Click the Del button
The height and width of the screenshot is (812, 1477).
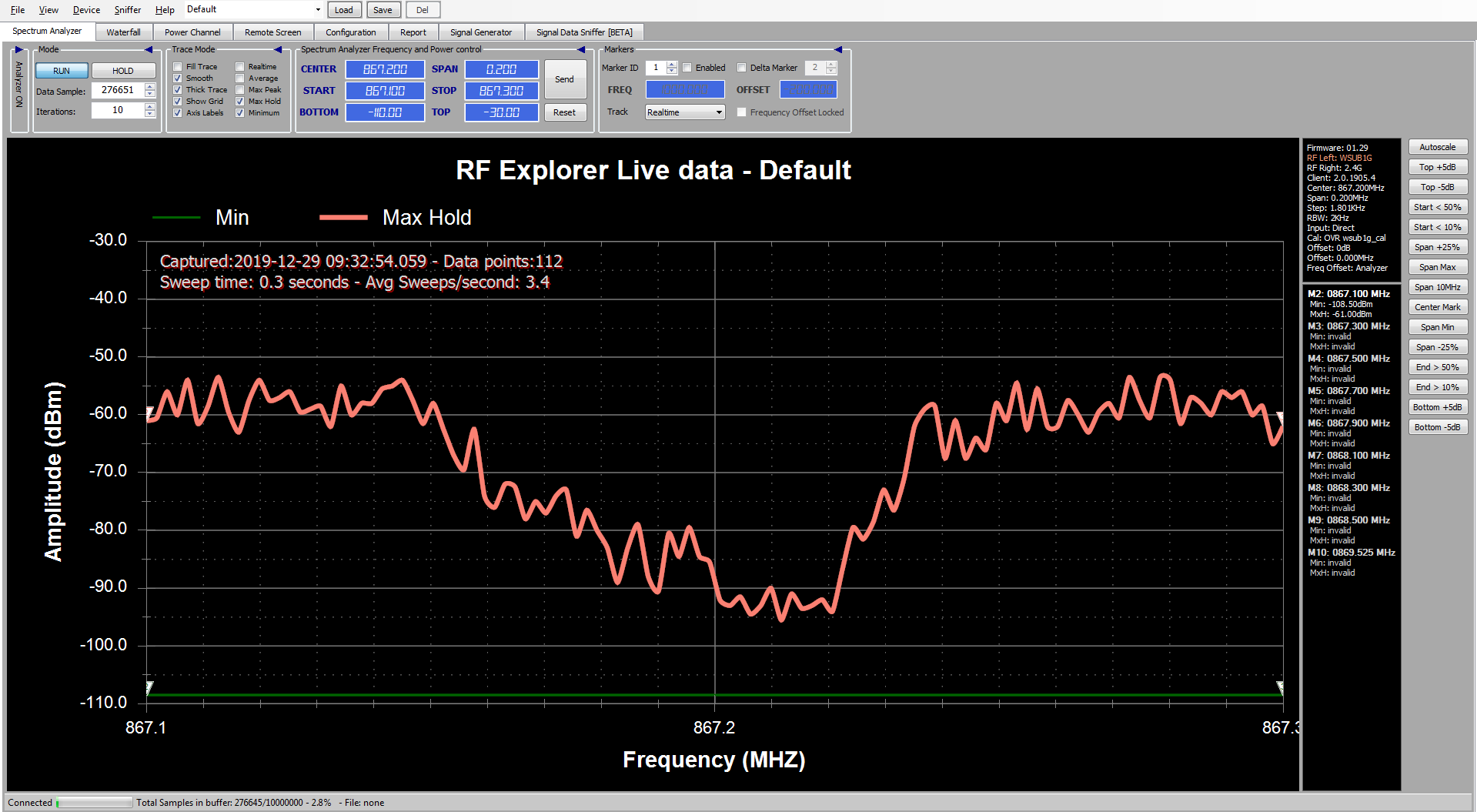pyautogui.click(x=423, y=10)
